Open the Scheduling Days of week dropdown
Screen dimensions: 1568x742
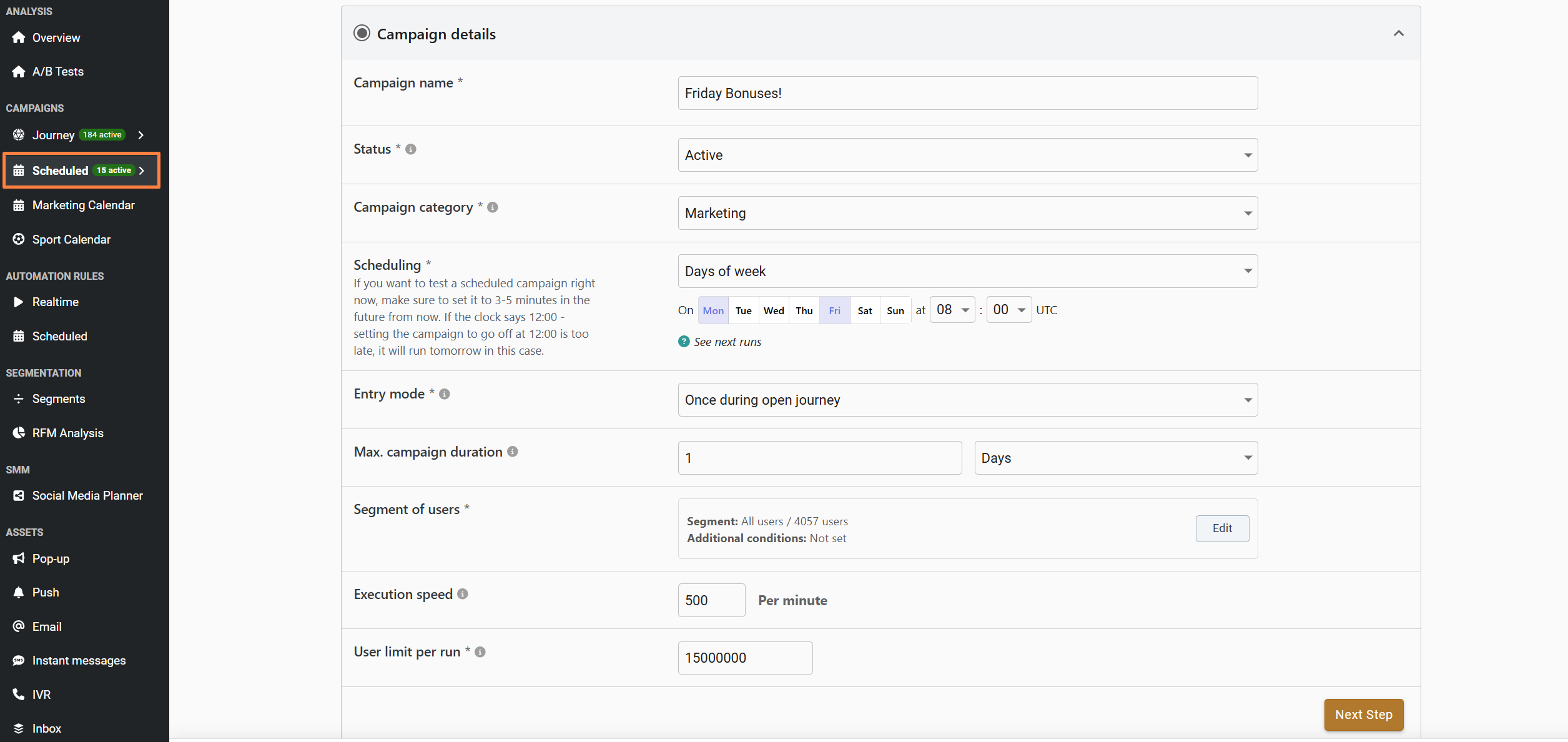pyautogui.click(x=967, y=271)
